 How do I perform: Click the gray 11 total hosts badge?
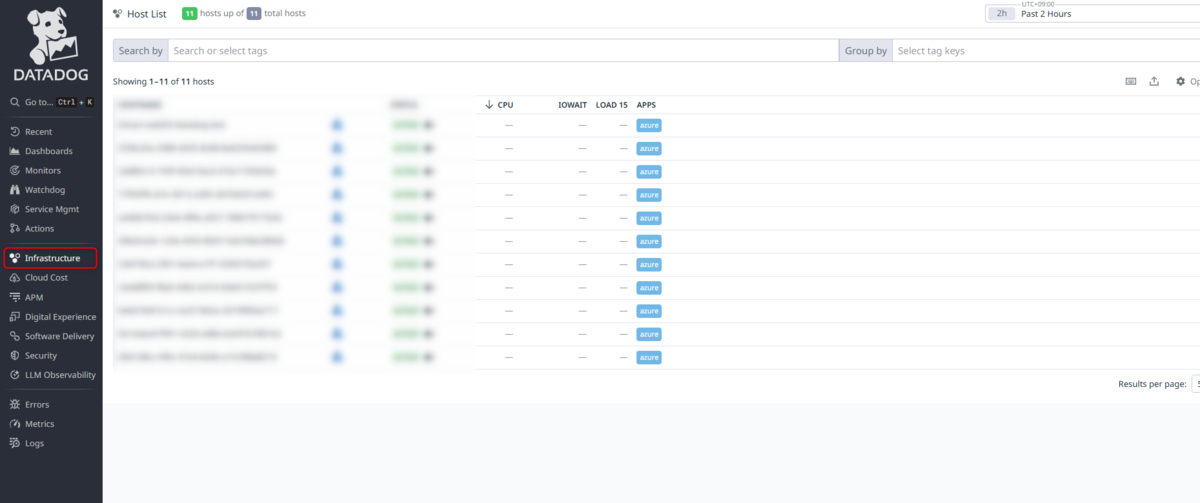point(254,14)
